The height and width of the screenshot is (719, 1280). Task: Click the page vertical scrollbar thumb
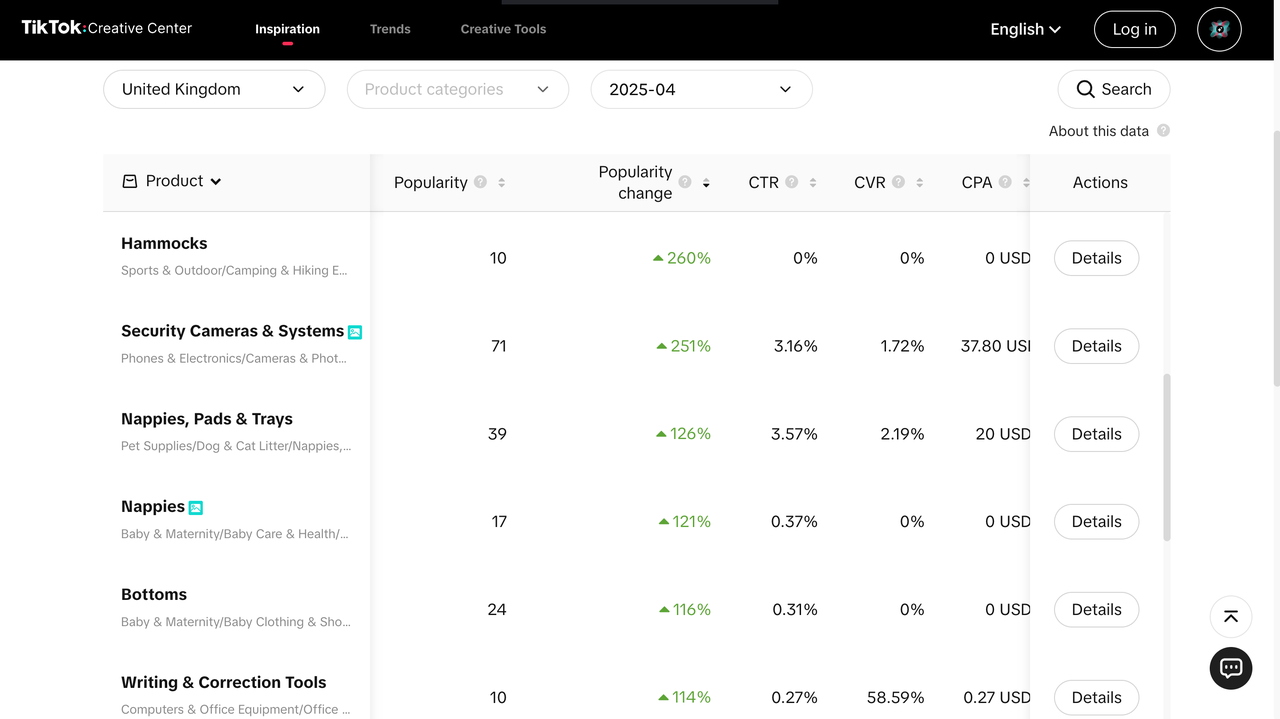point(1274,258)
